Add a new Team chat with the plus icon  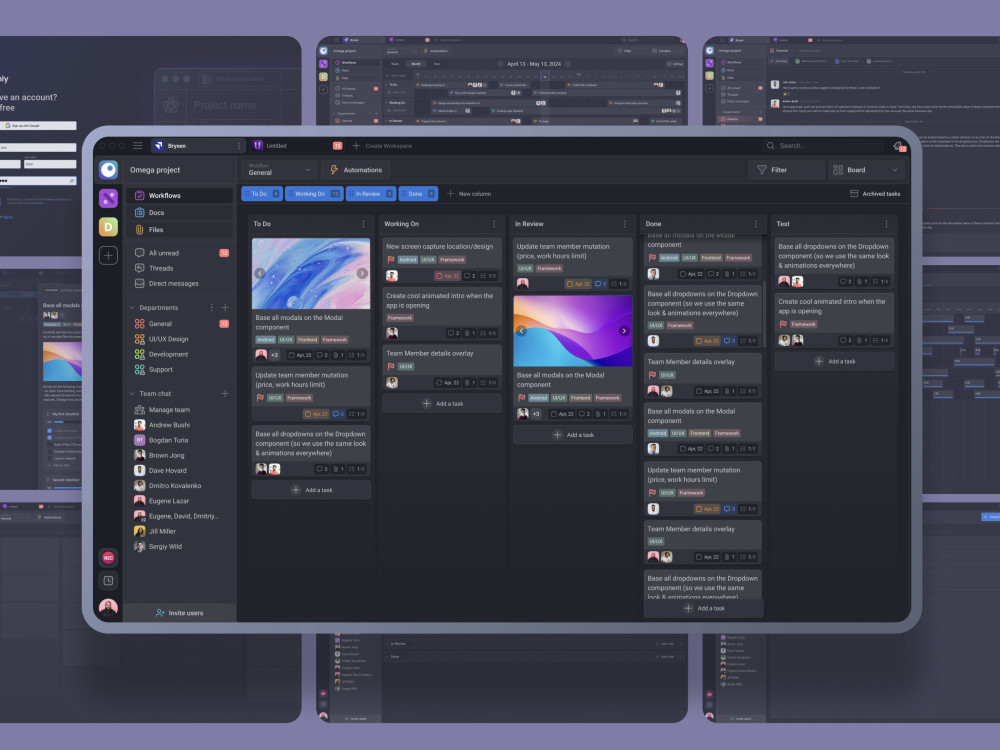(225, 393)
